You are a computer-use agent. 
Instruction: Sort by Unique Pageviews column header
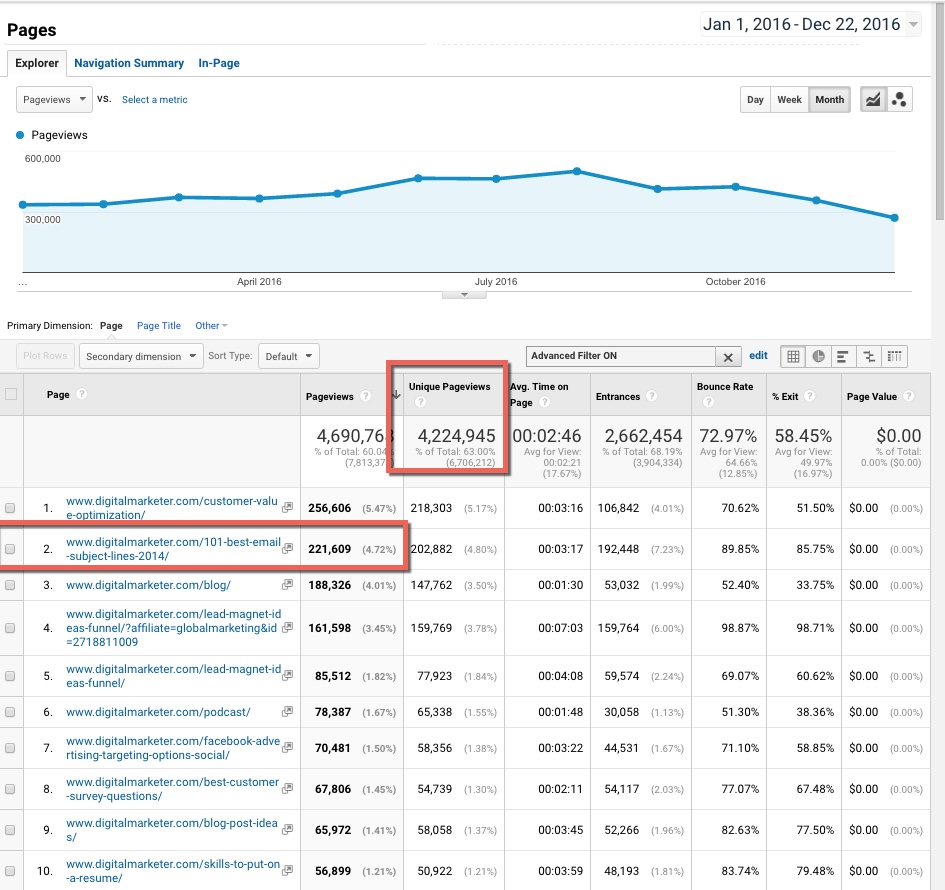(450, 387)
